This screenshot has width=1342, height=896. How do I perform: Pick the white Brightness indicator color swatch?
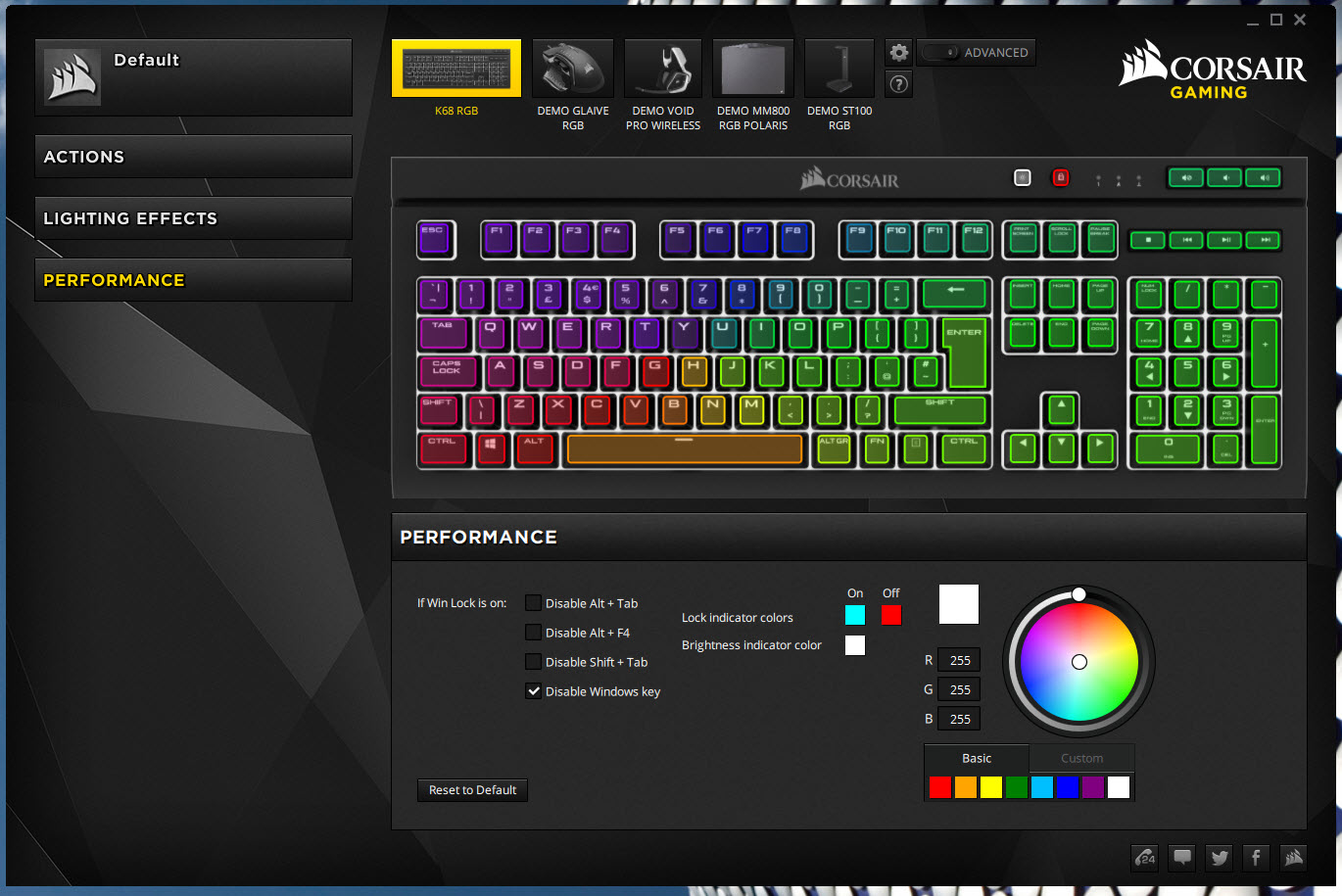[x=855, y=645]
